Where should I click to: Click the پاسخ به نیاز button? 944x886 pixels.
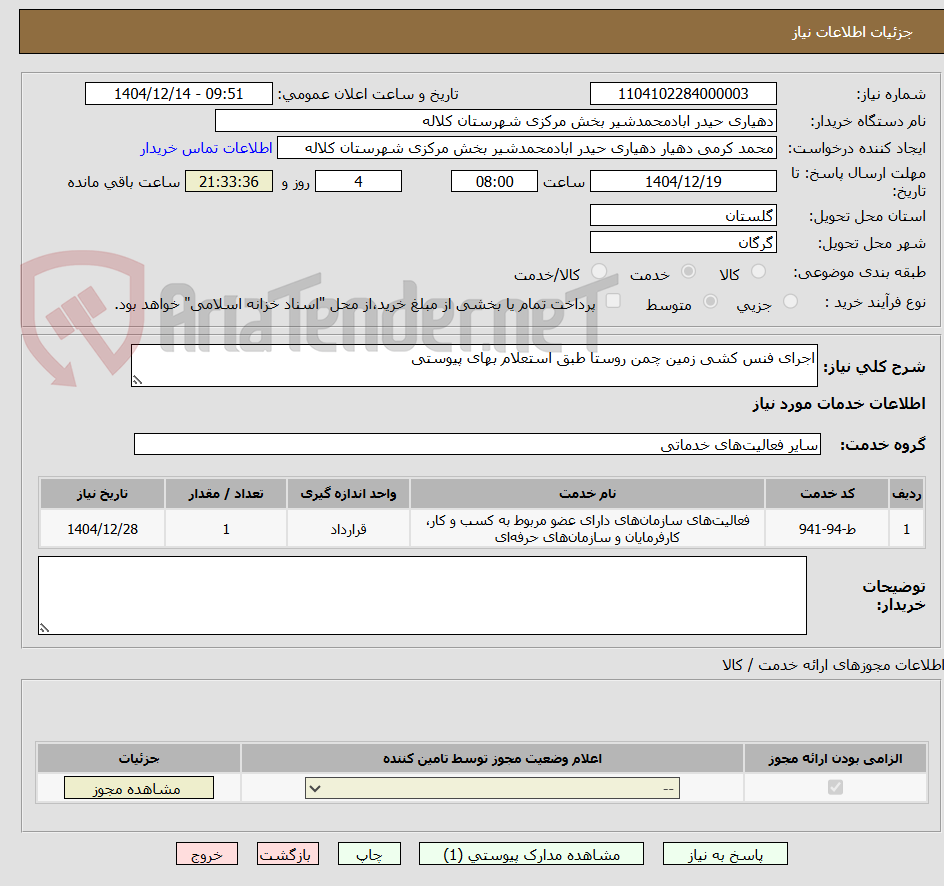[x=725, y=855]
